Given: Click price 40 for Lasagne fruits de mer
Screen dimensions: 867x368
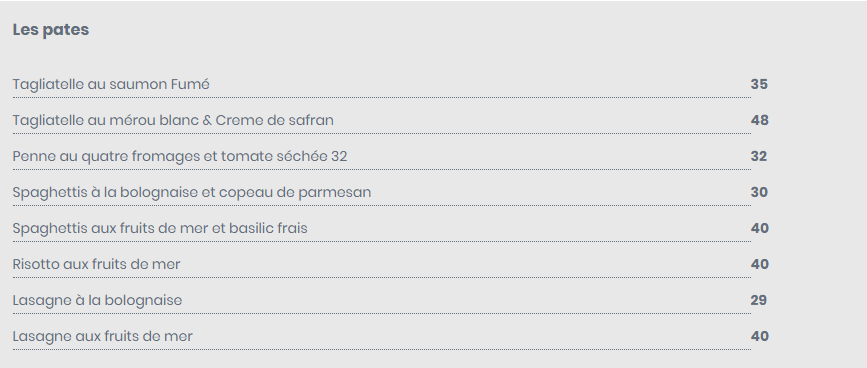Looking at the screenshot, I should click(x=760, y=336).
